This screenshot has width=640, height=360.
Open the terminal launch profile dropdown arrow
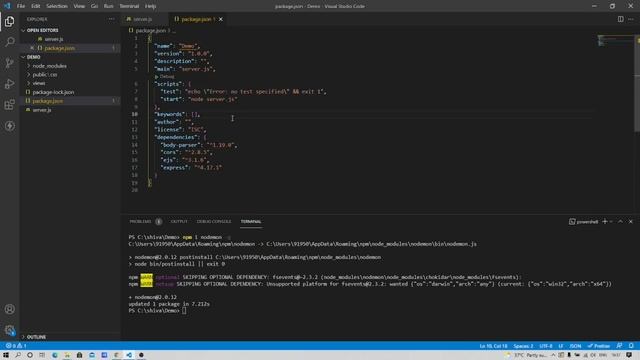[x=611, y=221]
